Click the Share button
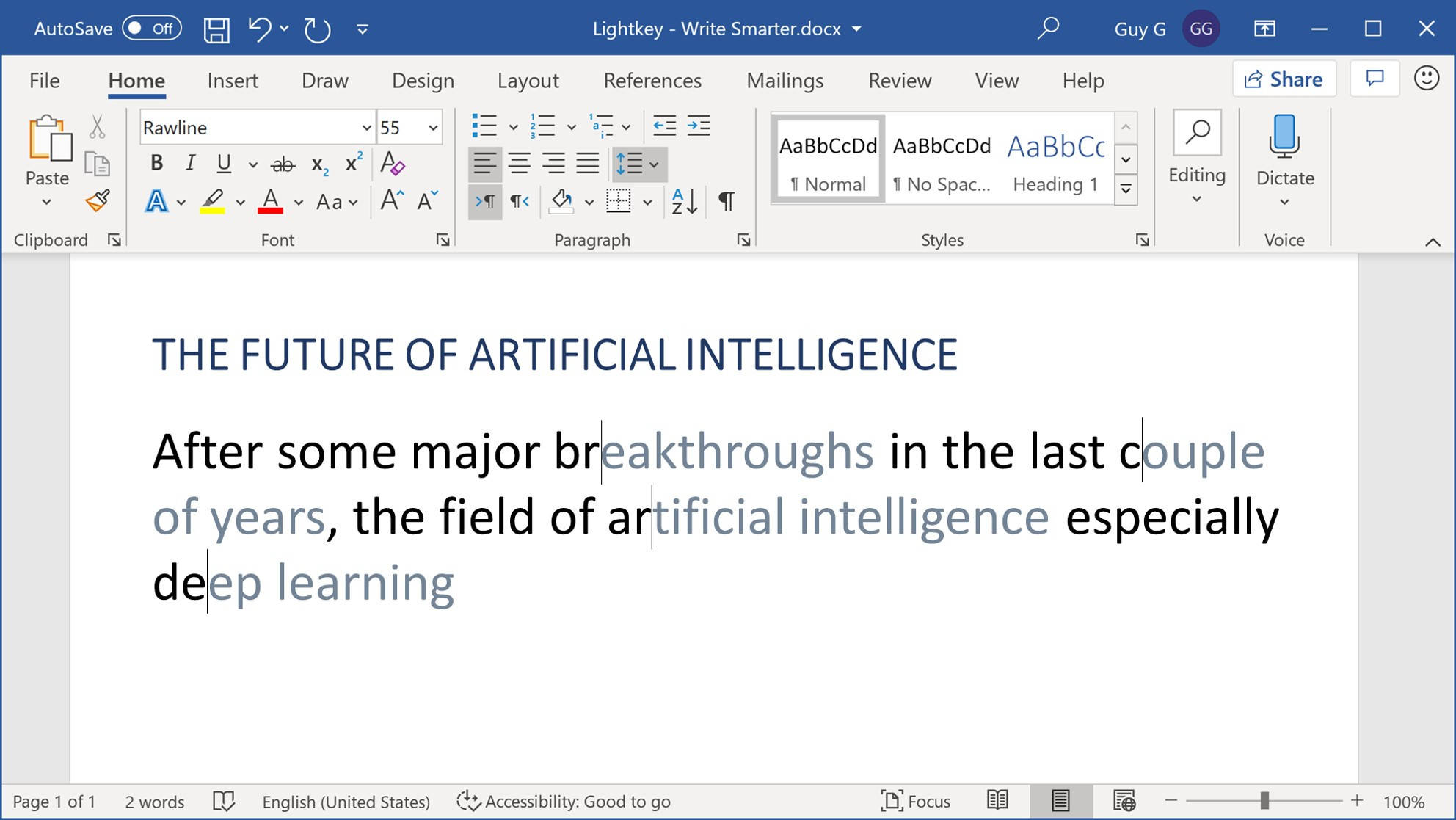Viewport: 1456px width, 820px height. click(x=1284, y=79)
